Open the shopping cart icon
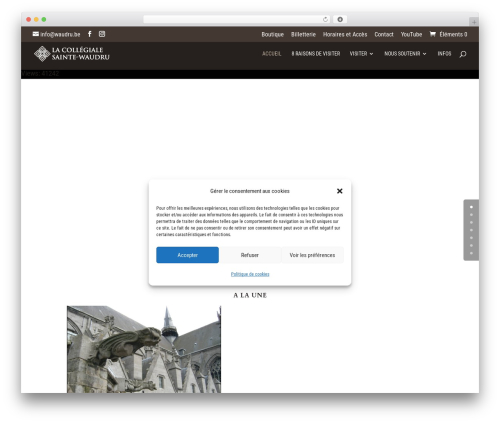Screen dimensions: 500x423 [433, 34]
